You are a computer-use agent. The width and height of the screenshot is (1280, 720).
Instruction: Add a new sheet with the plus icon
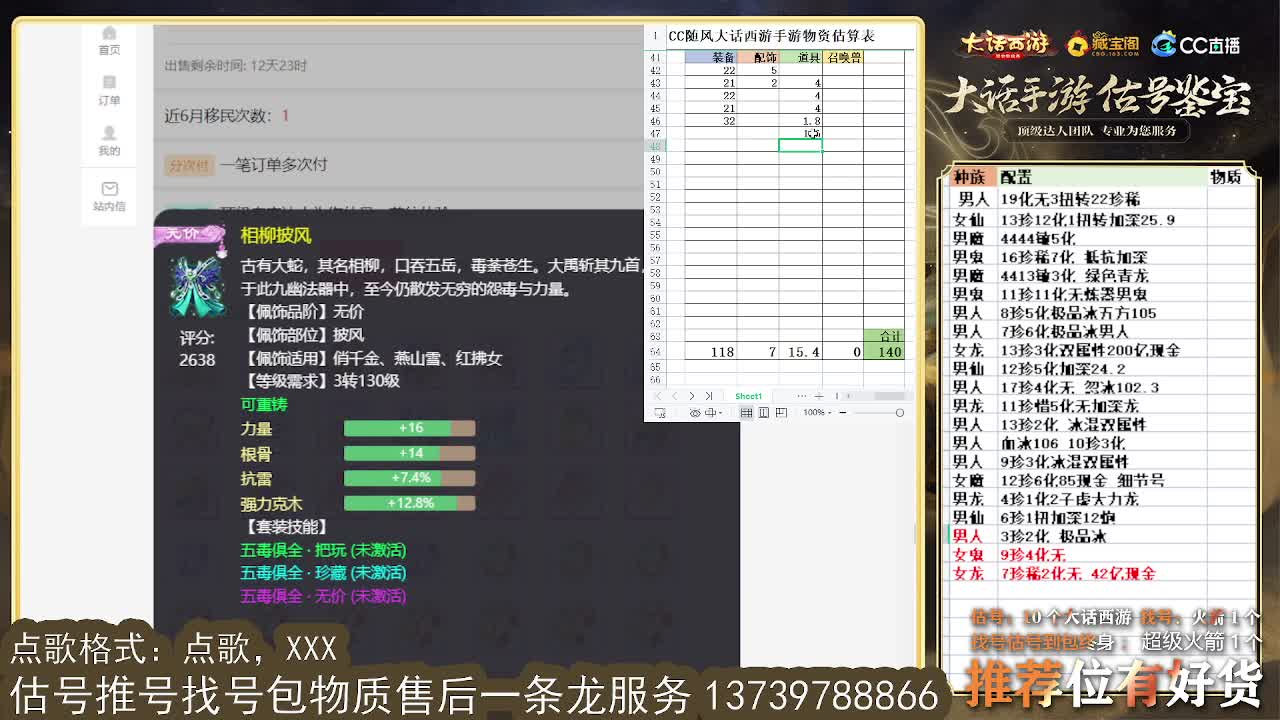819,395
